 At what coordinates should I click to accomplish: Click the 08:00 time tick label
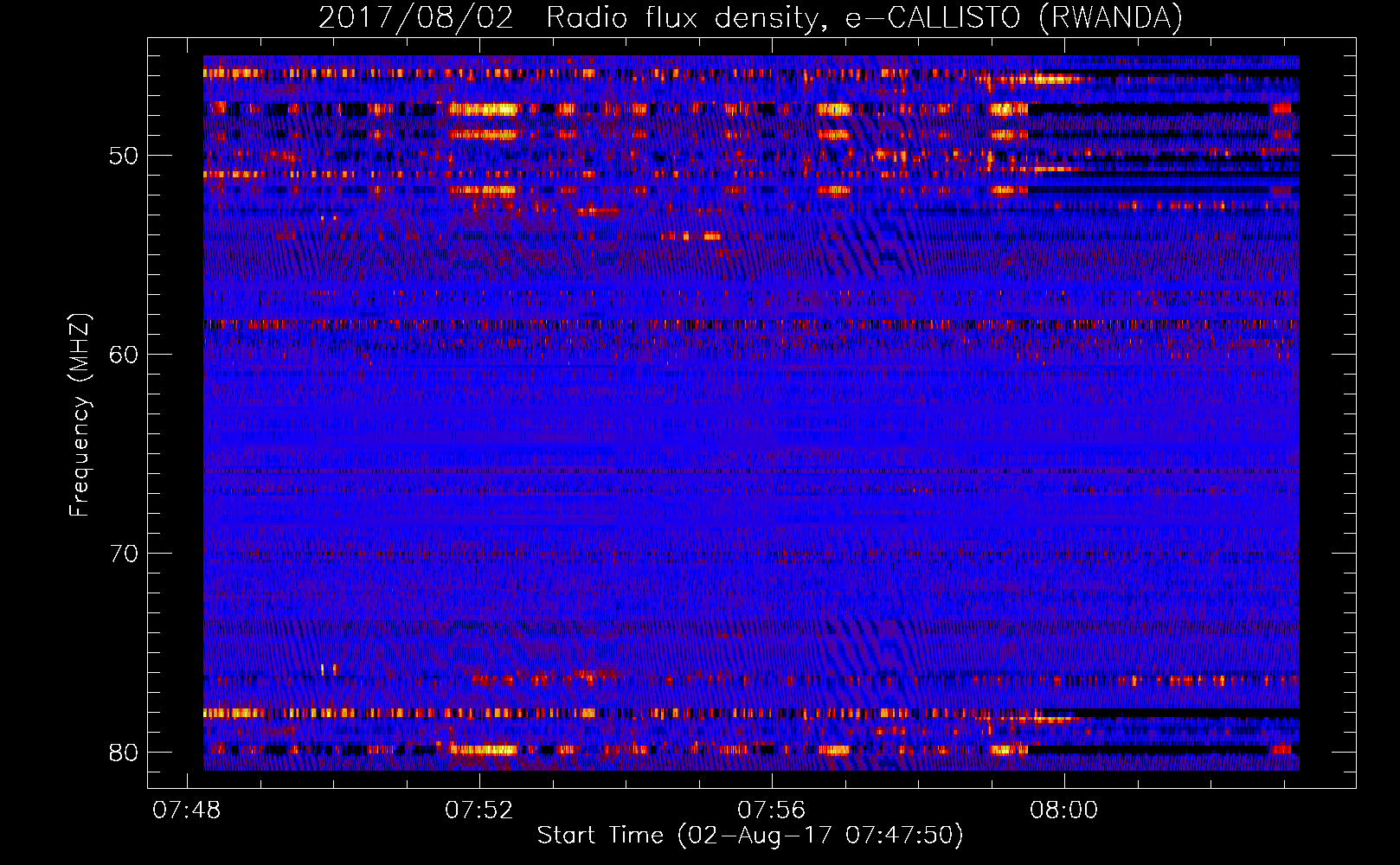tap(1064, 811)
